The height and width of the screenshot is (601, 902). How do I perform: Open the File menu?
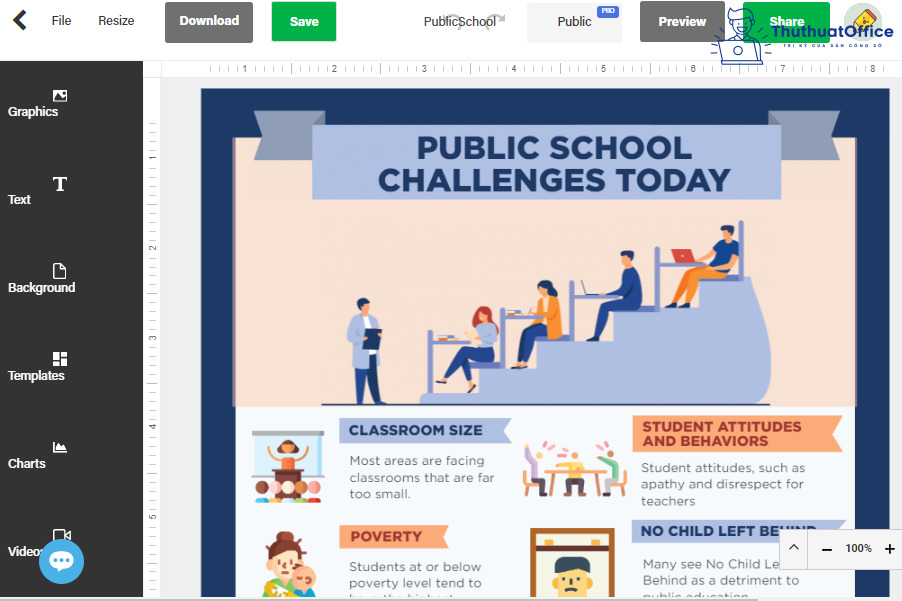61,19
